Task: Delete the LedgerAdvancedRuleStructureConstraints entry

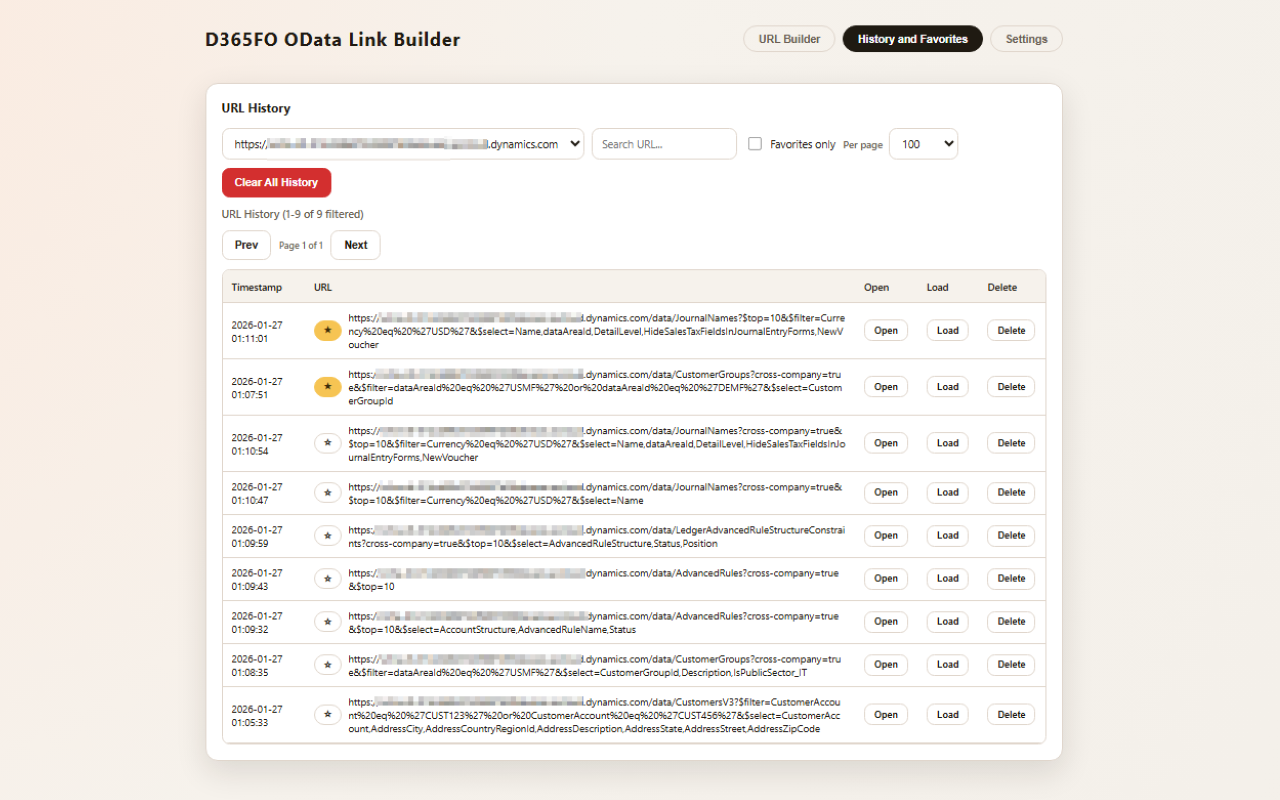Action: coord(1011,535)
